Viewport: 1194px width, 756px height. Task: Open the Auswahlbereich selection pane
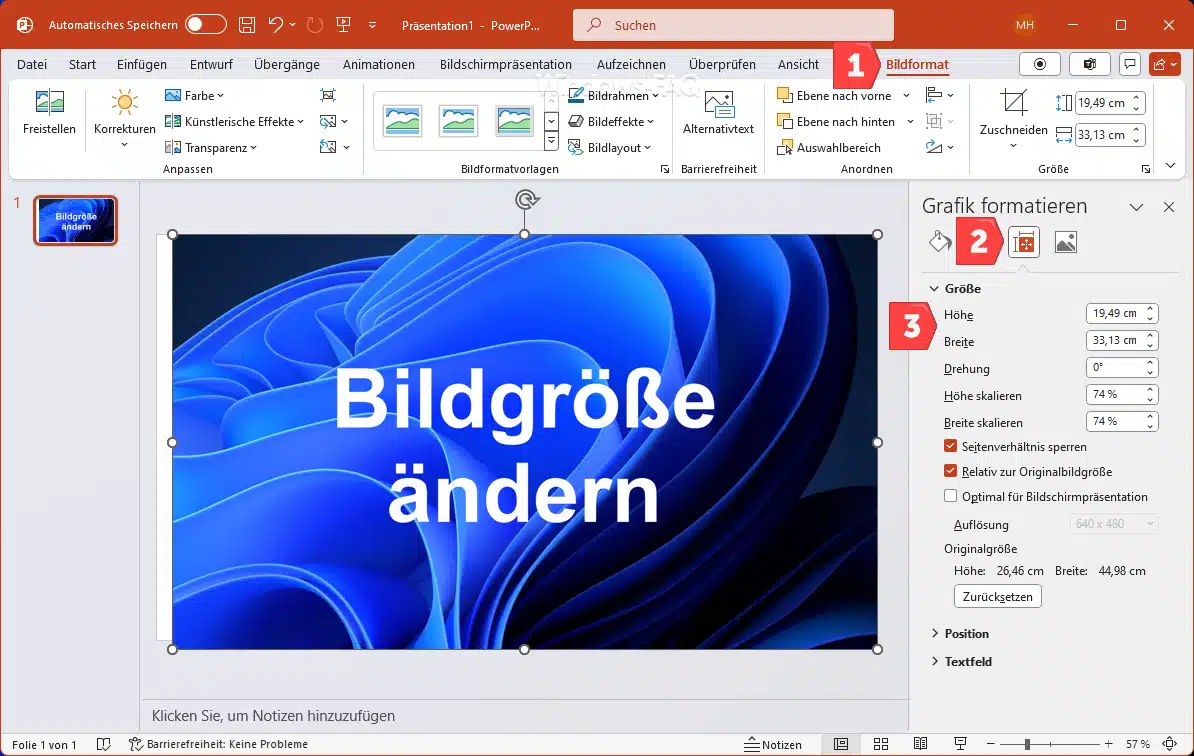[x=829, y=148]
